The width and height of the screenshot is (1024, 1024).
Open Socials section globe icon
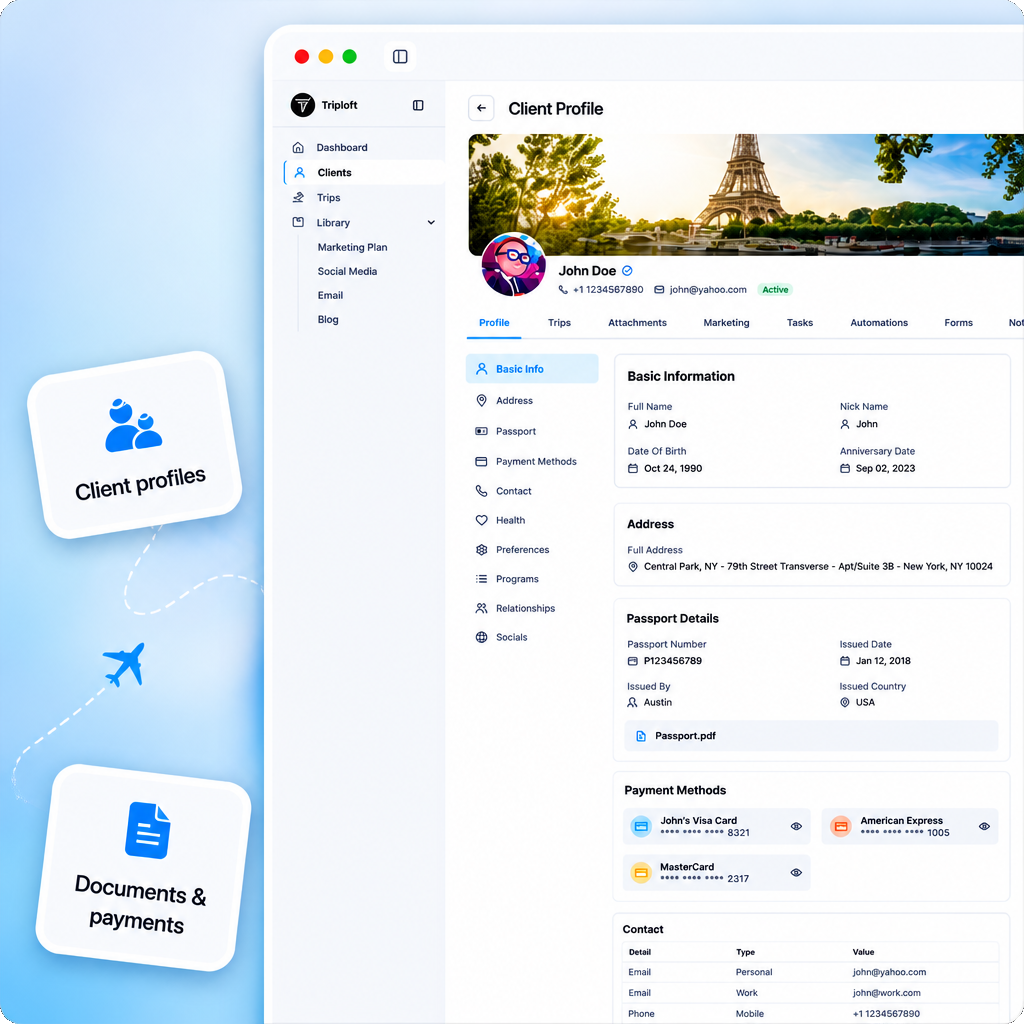[481, 637]
